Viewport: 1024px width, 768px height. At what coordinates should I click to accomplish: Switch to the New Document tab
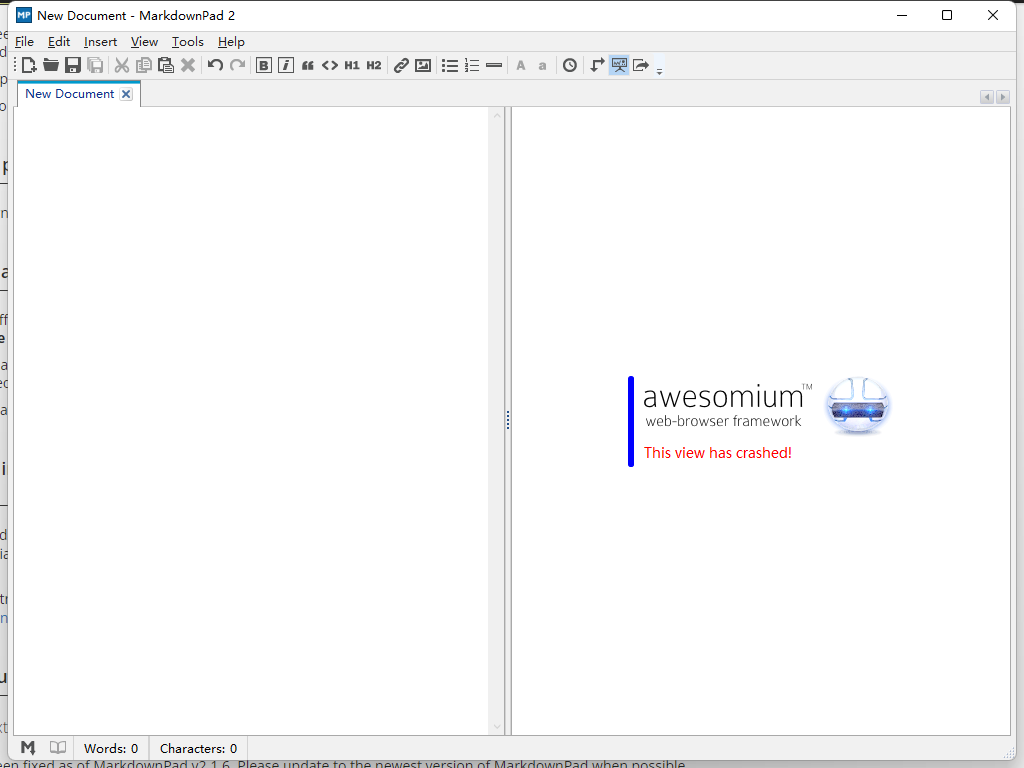[70, 93]
